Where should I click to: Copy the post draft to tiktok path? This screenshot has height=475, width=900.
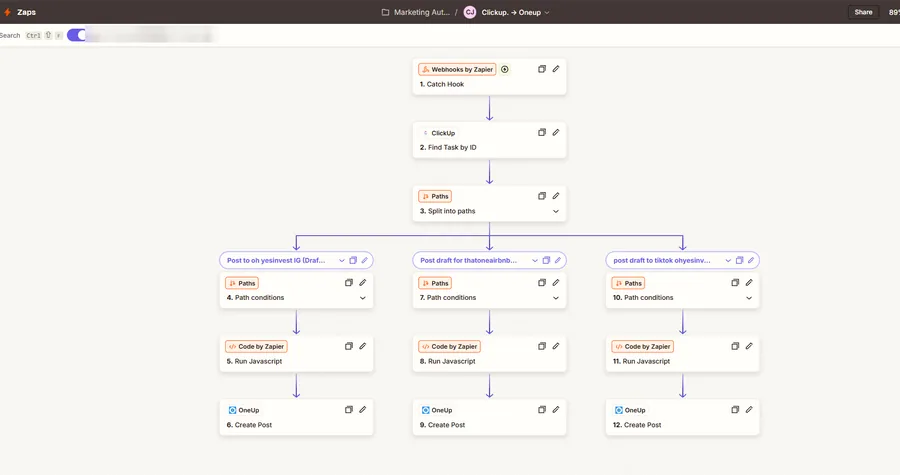[740, 260]
